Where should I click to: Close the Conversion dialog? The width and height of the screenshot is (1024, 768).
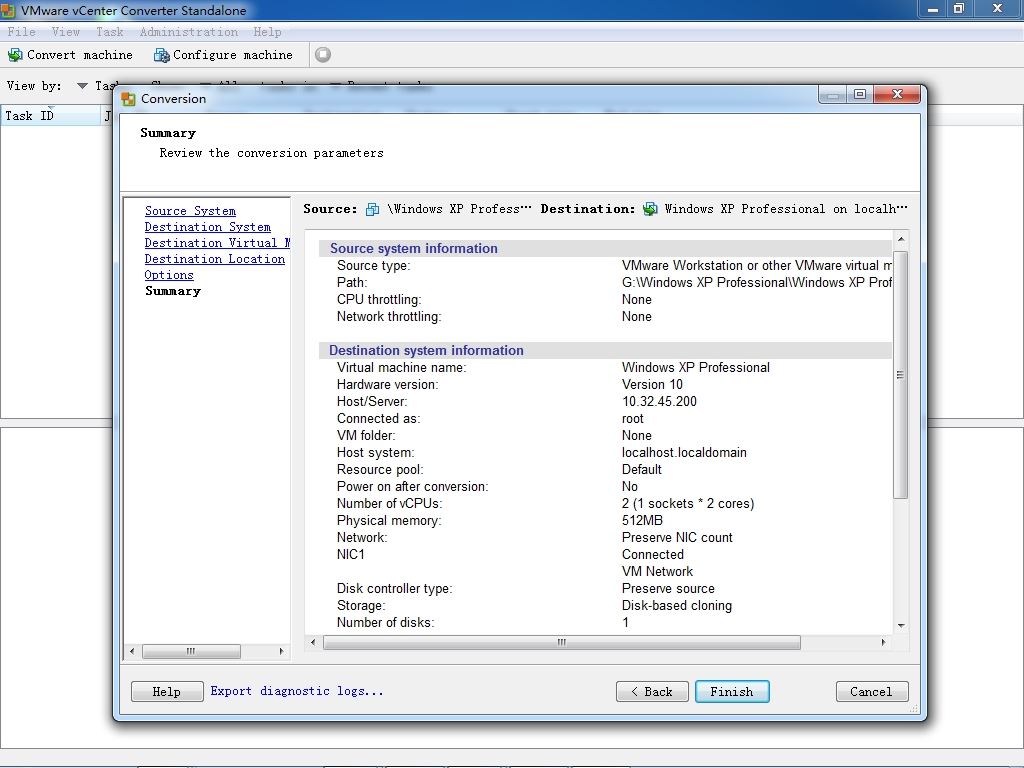tap(897, 95)
